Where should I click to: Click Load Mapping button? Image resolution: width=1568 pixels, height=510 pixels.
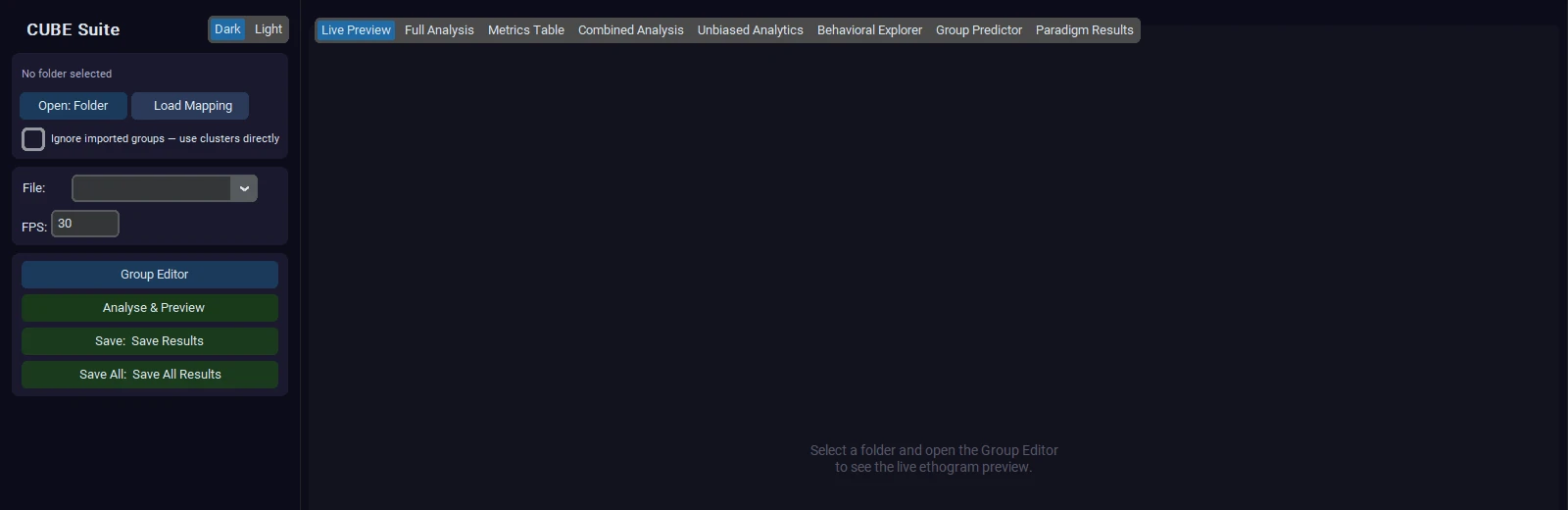[190, 106]
